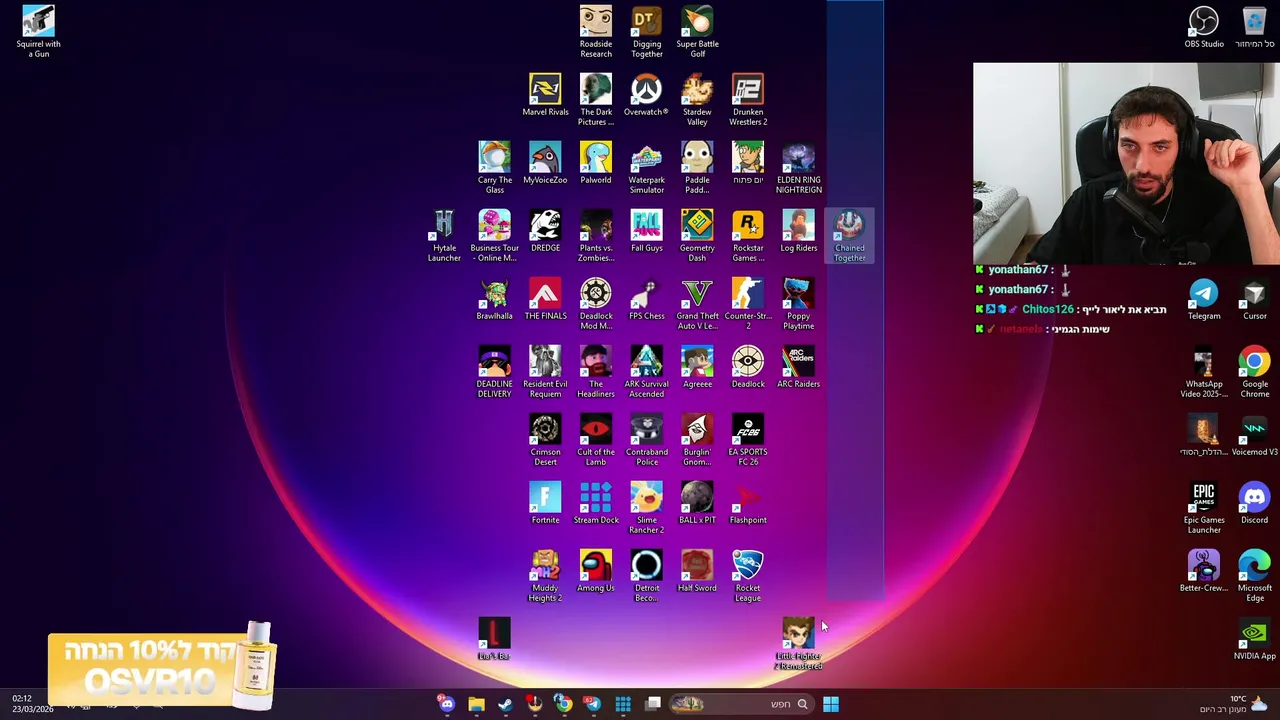Select the Grand Theft Auto V icon
Screen dimensions: 1280x720
tap(697, 304)
